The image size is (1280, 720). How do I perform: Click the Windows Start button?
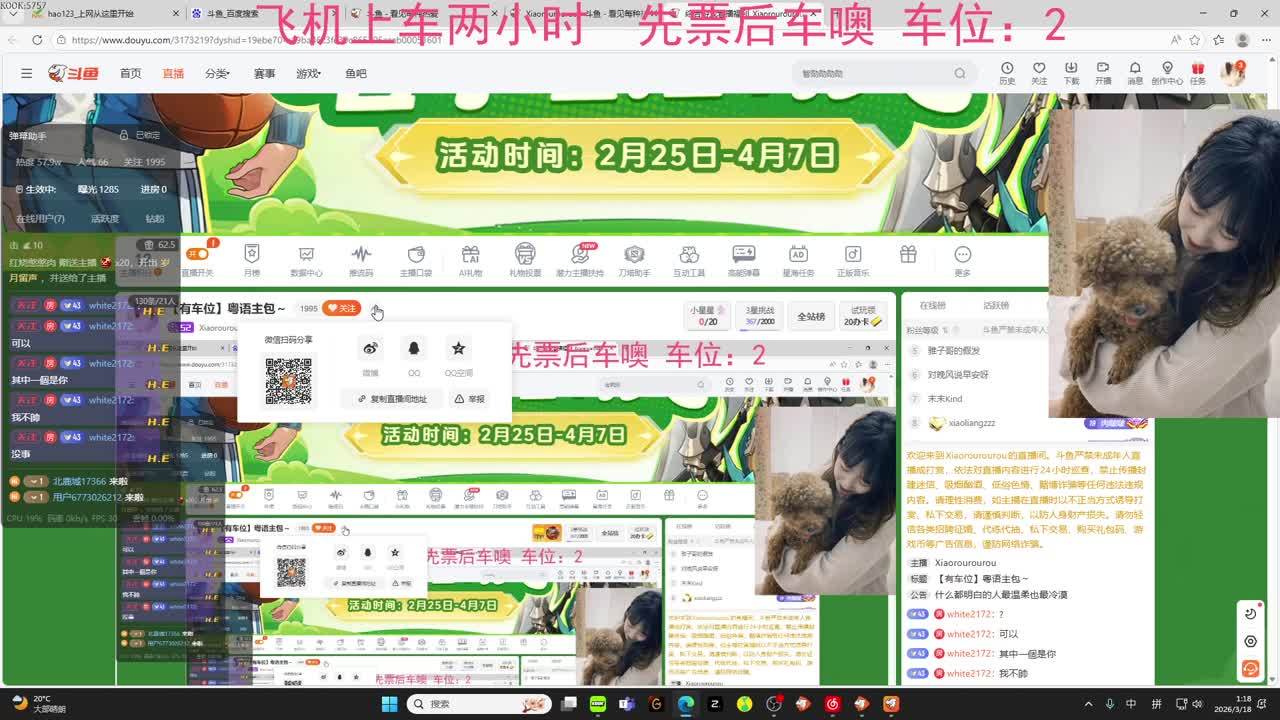(389, 704)
